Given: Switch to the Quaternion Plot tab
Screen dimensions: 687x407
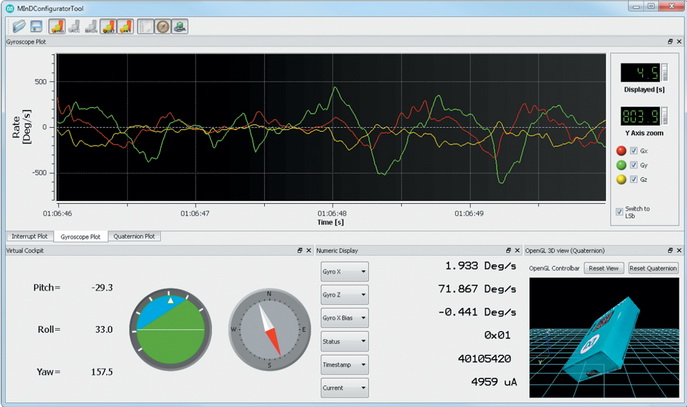Looking at the screenshot, I should click(134, 236).
